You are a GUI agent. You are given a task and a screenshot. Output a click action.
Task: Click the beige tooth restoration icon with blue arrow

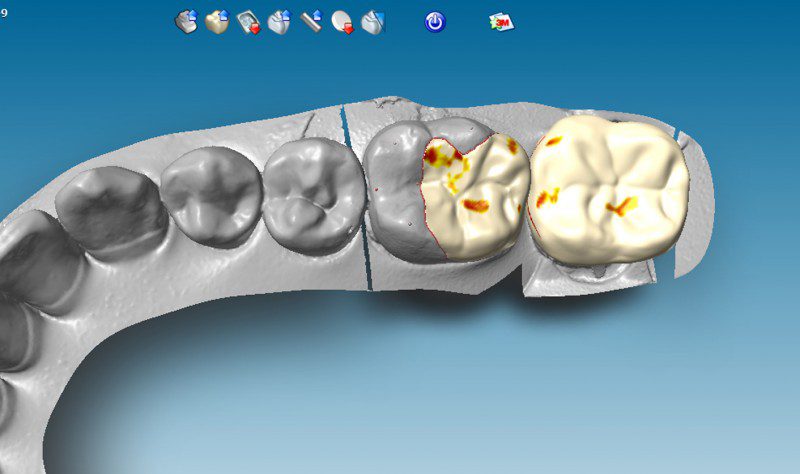[217, 22]
